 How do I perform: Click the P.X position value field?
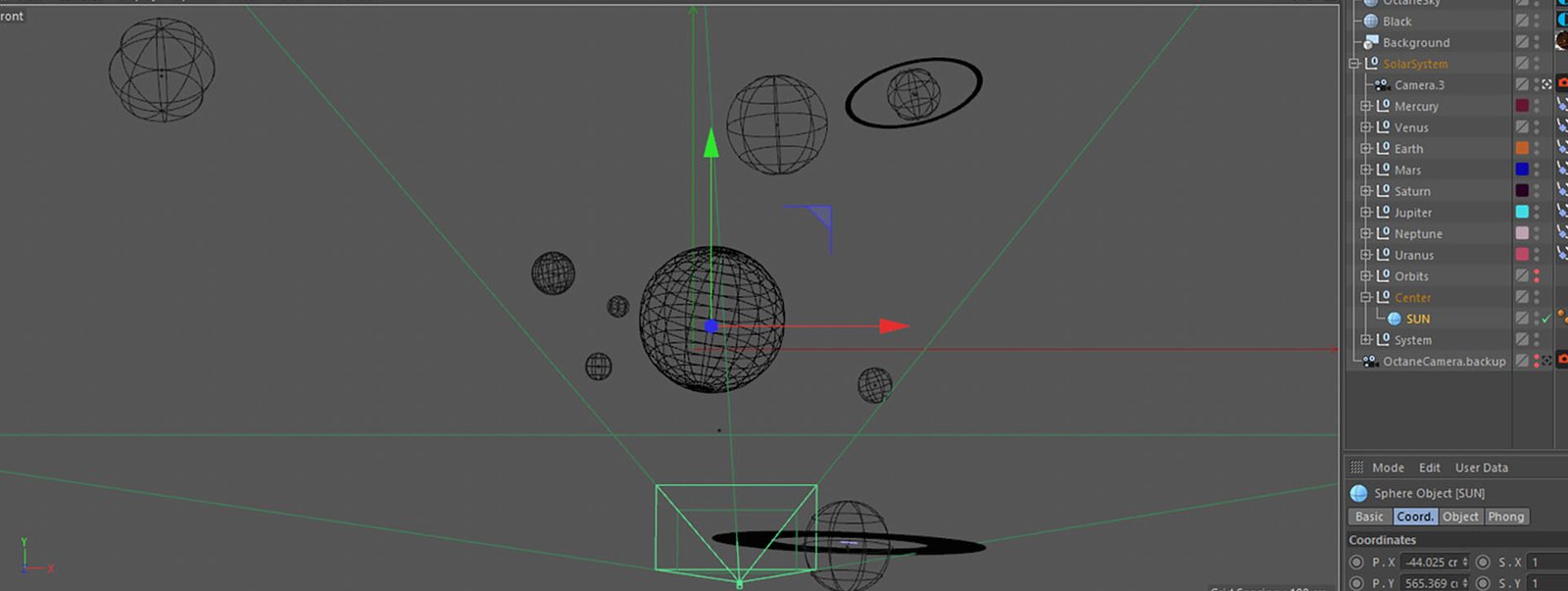[1432, 563]
